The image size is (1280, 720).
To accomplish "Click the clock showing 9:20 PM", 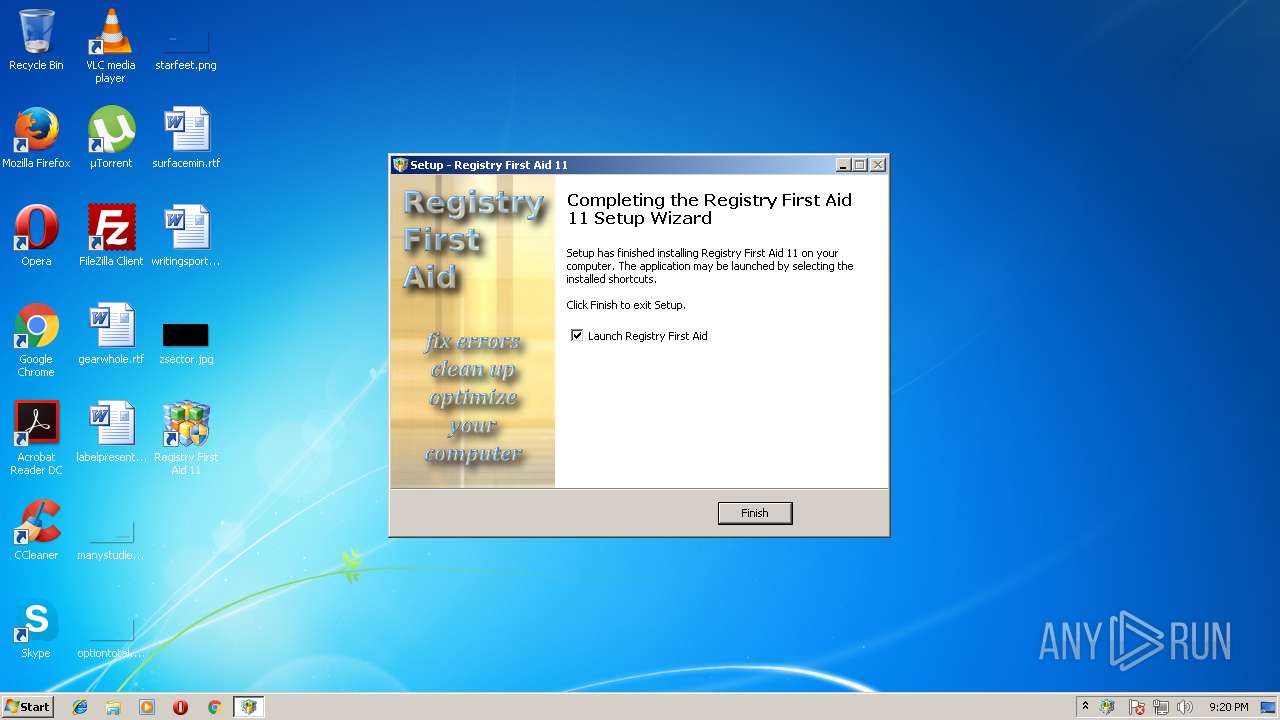I will coord(1229,707).
